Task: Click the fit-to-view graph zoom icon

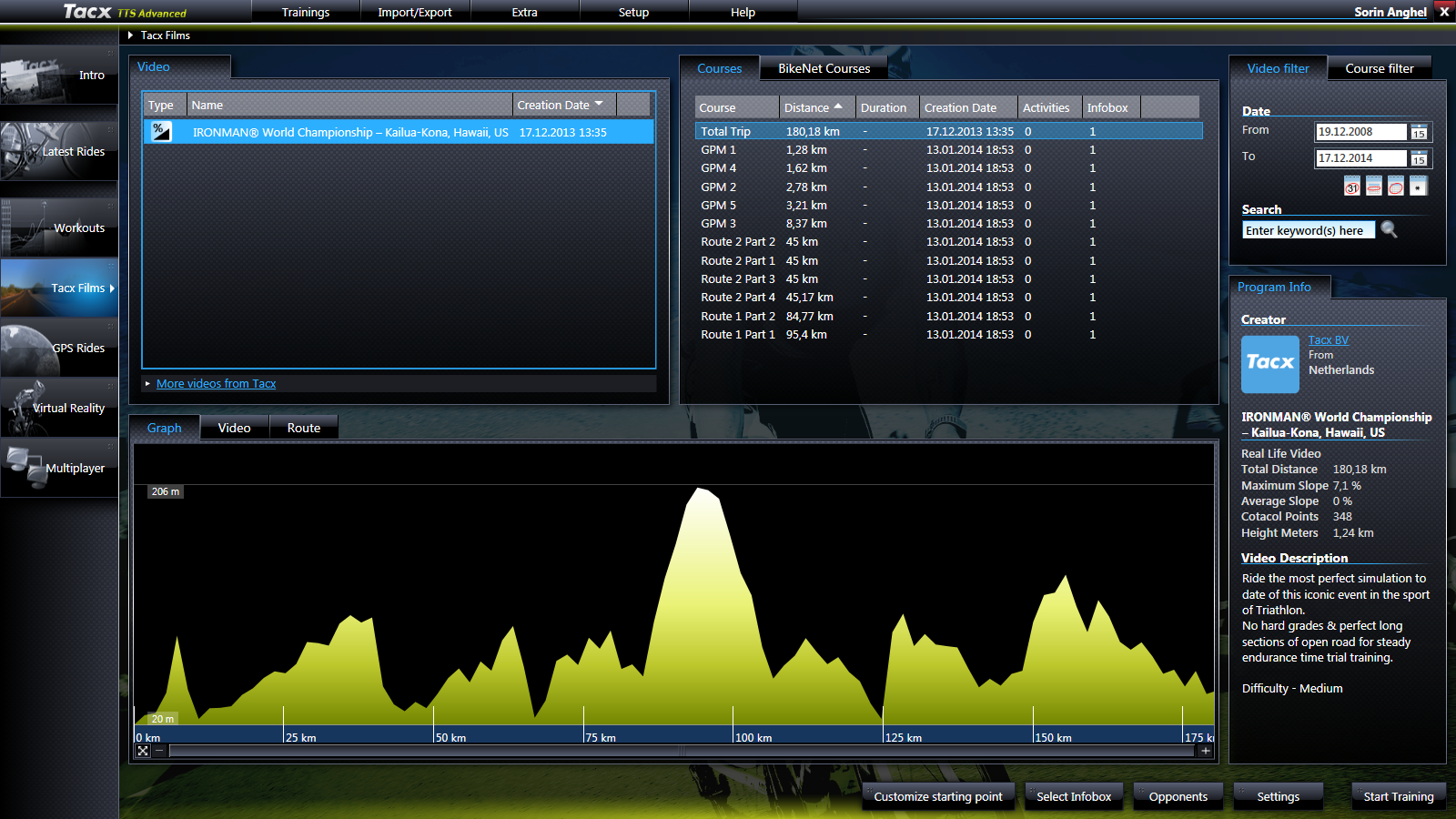Action: (x=143, y=751)
